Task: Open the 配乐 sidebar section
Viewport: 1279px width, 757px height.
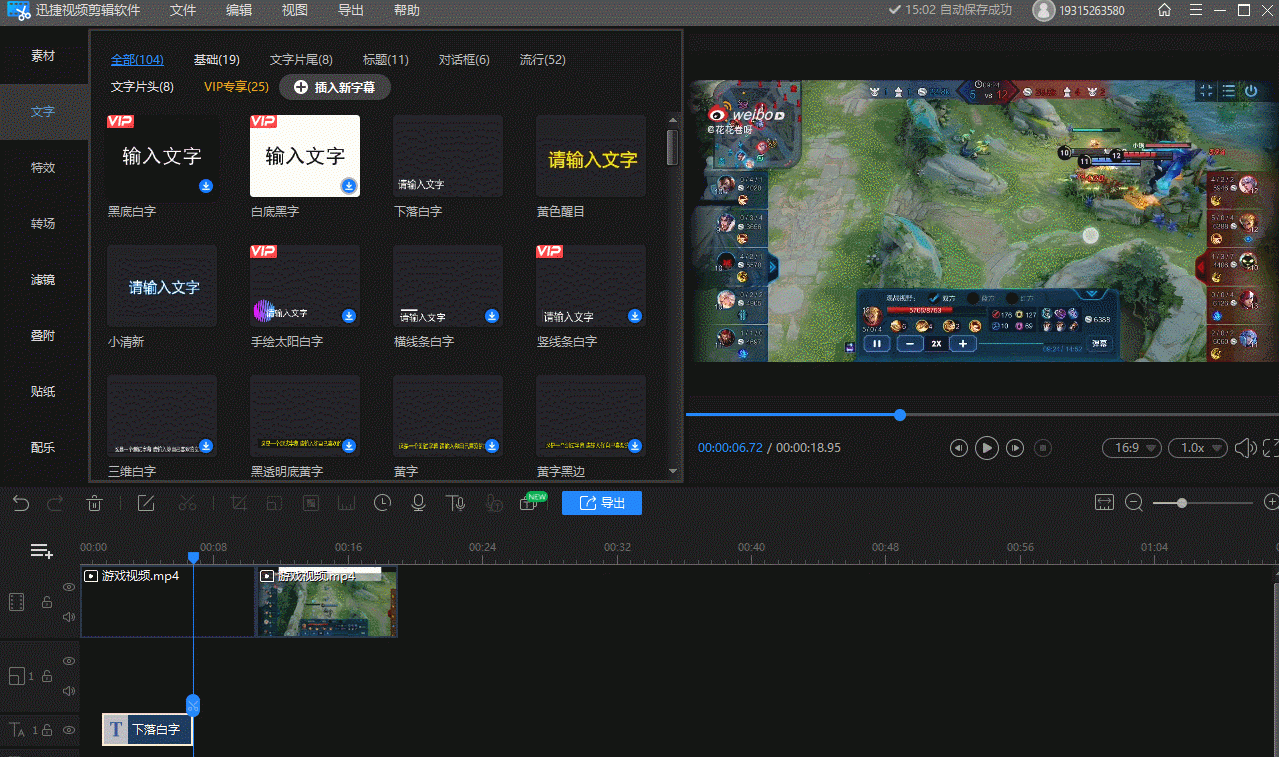Action: click(43, 448)
